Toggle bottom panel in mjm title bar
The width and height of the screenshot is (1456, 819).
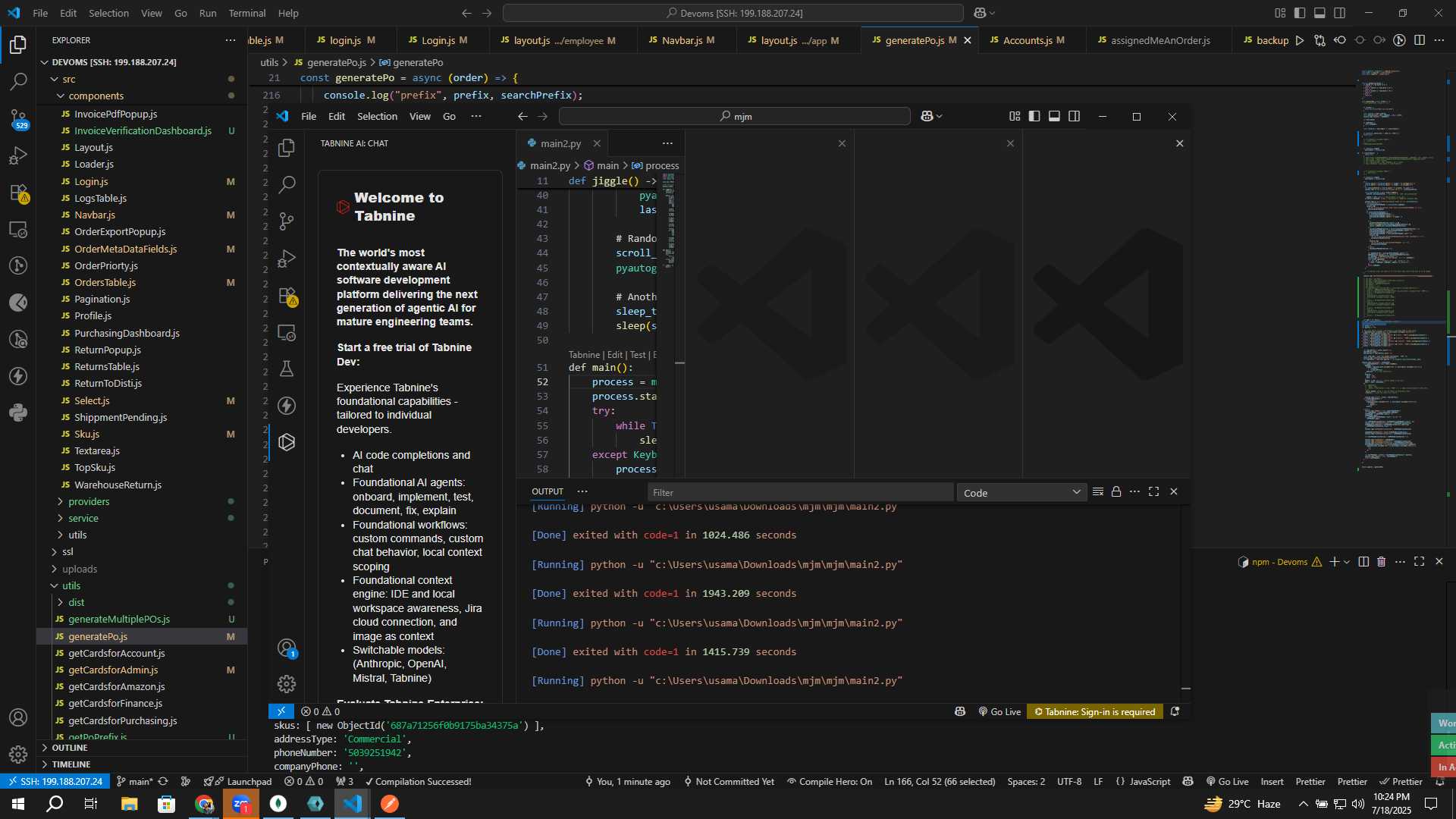[x=1054, y=116]
